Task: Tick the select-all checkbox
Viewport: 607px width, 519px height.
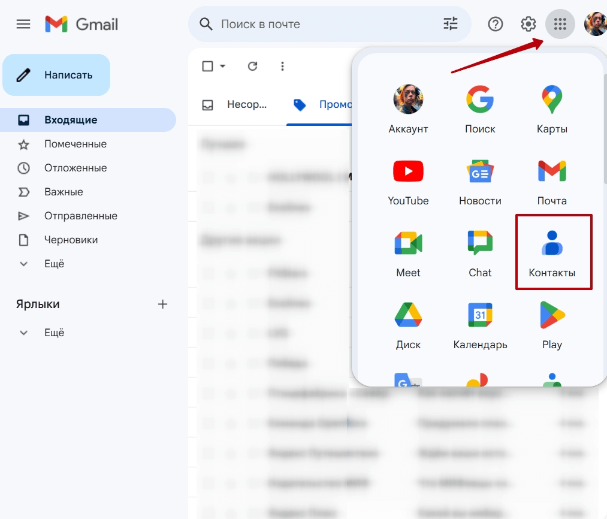Action: pyautogui.click(x=207, y=66)
